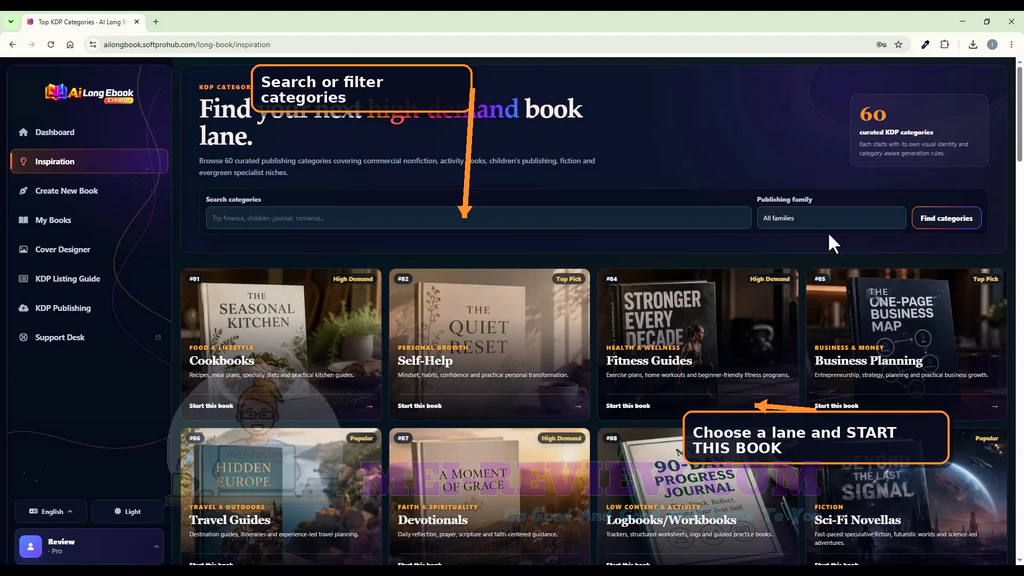This screenshot has height=576, width=1024.
Task: Click Start this book under Cookbooks
Action: [211, 406]
